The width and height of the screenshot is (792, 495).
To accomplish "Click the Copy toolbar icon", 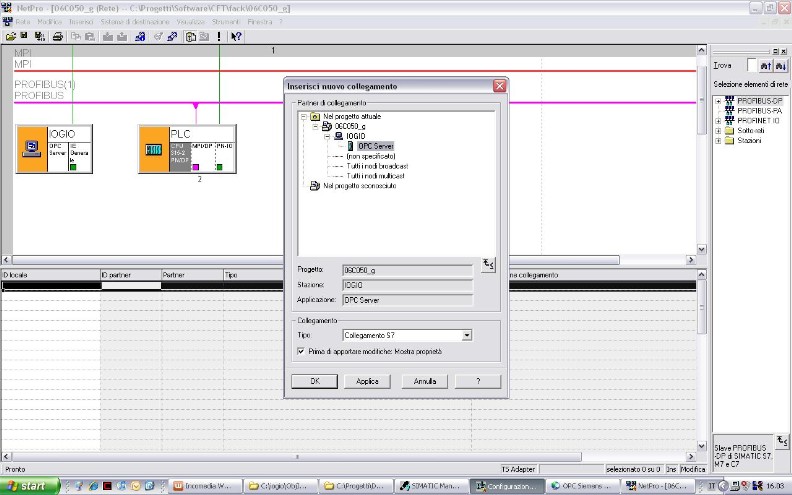I will (x=76, y=36).
